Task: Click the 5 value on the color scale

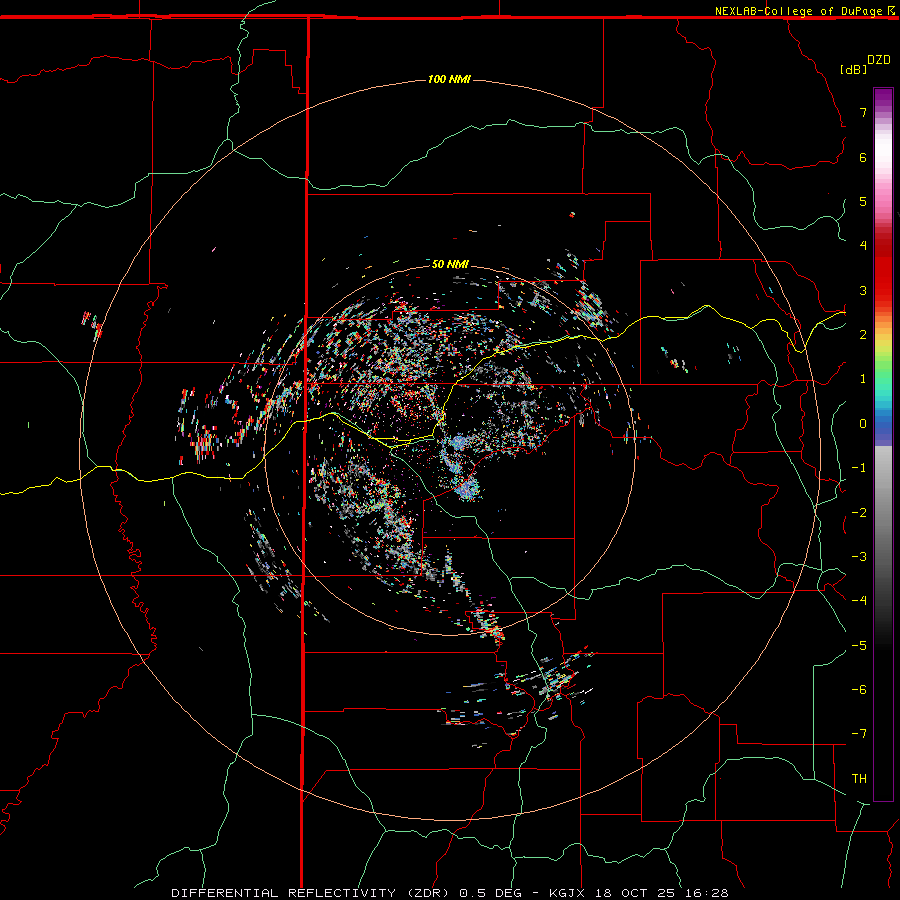Action: point(863,201)
